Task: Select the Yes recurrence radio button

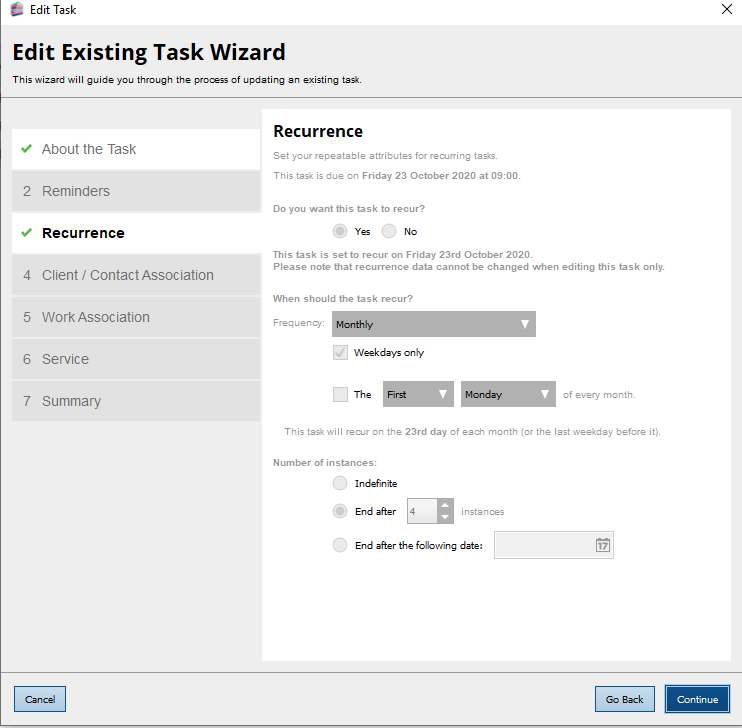Action: click(341, 231)
